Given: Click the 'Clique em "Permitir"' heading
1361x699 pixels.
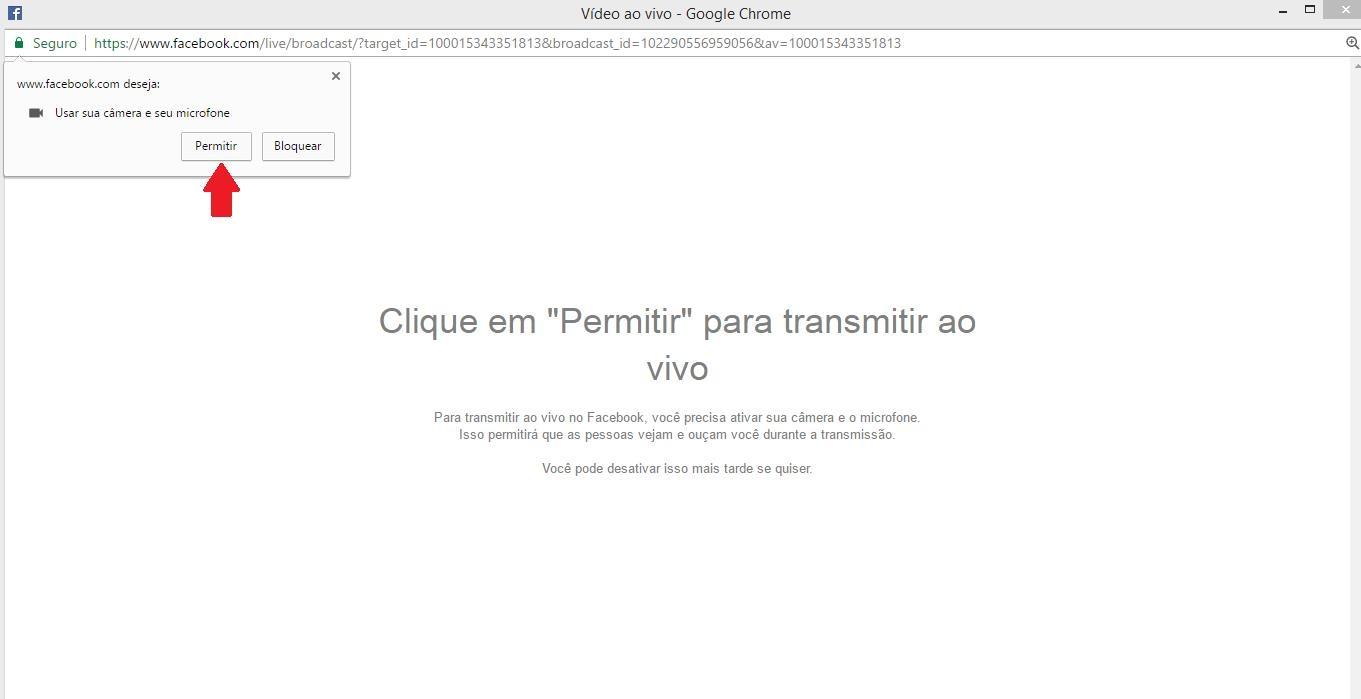Looking at the screenshot, I should click(x=677, y=344).
